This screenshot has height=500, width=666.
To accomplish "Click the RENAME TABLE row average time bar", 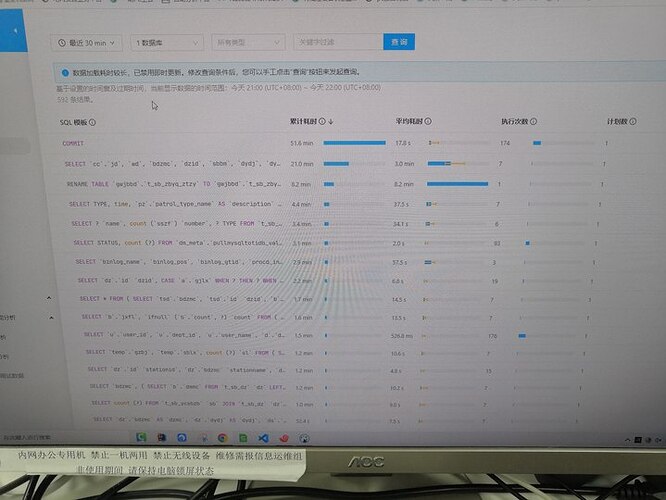I will click(457, 184).
